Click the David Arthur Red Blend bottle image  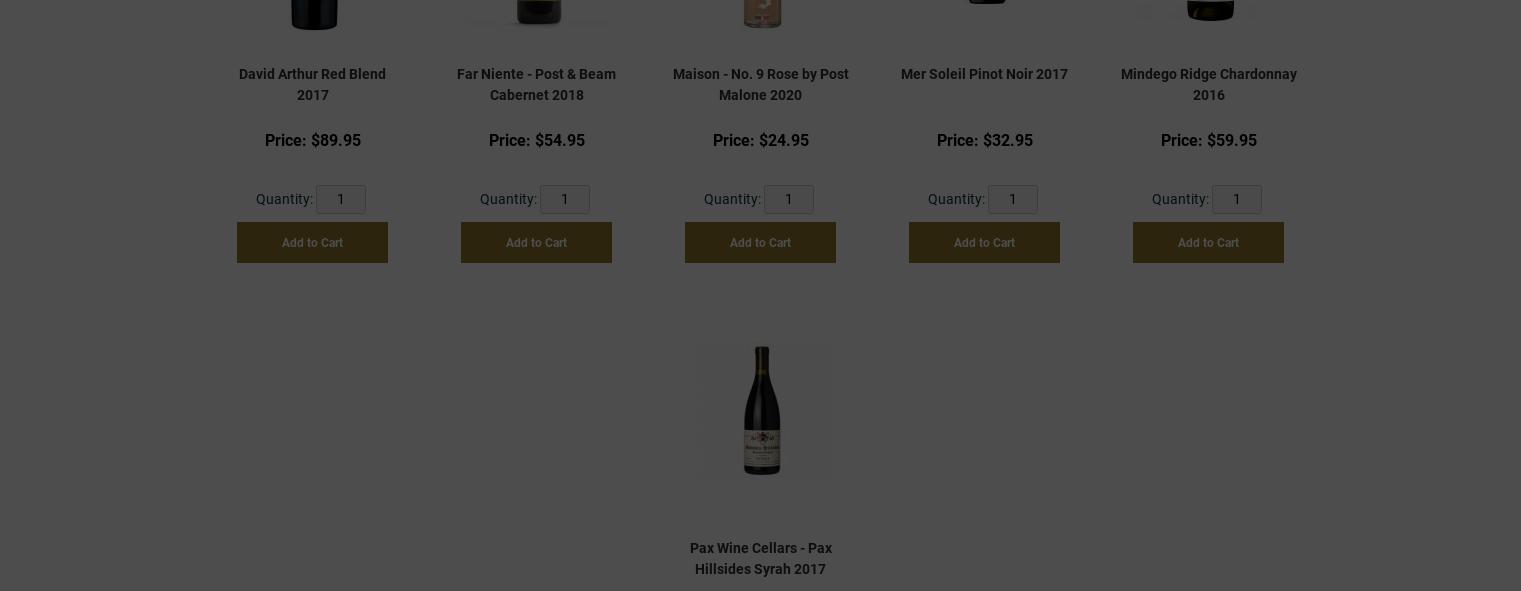click(313, 13)
